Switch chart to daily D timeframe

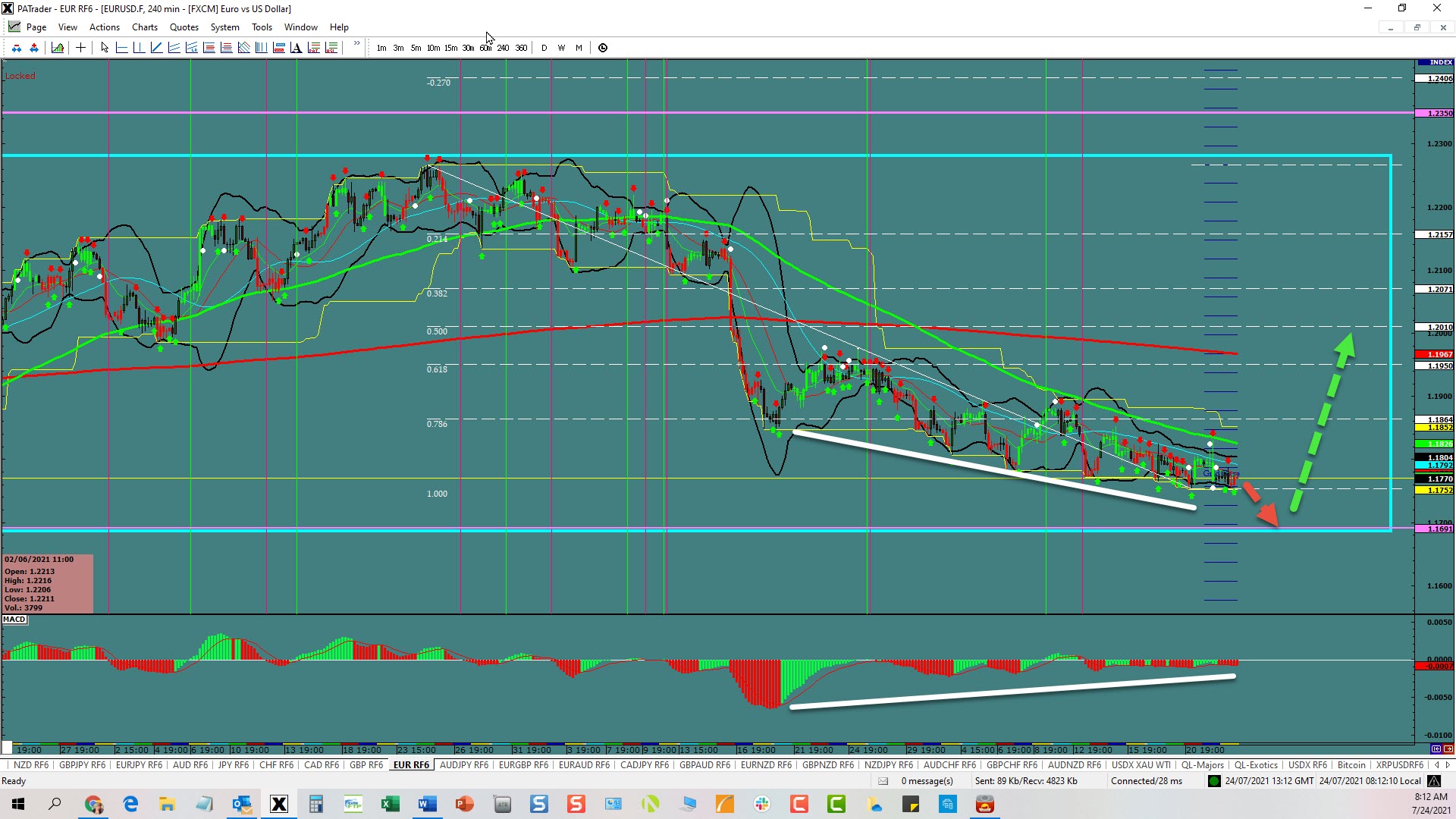pos(544,48)
